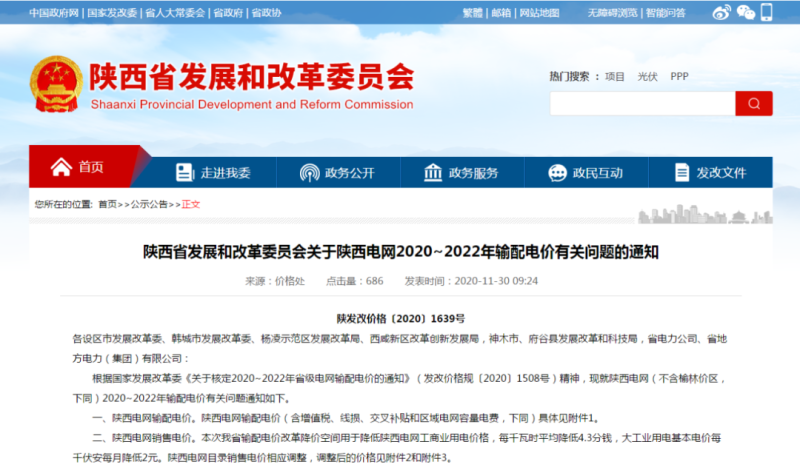Open the 政务公开 navigation tab

pos(338,172)
